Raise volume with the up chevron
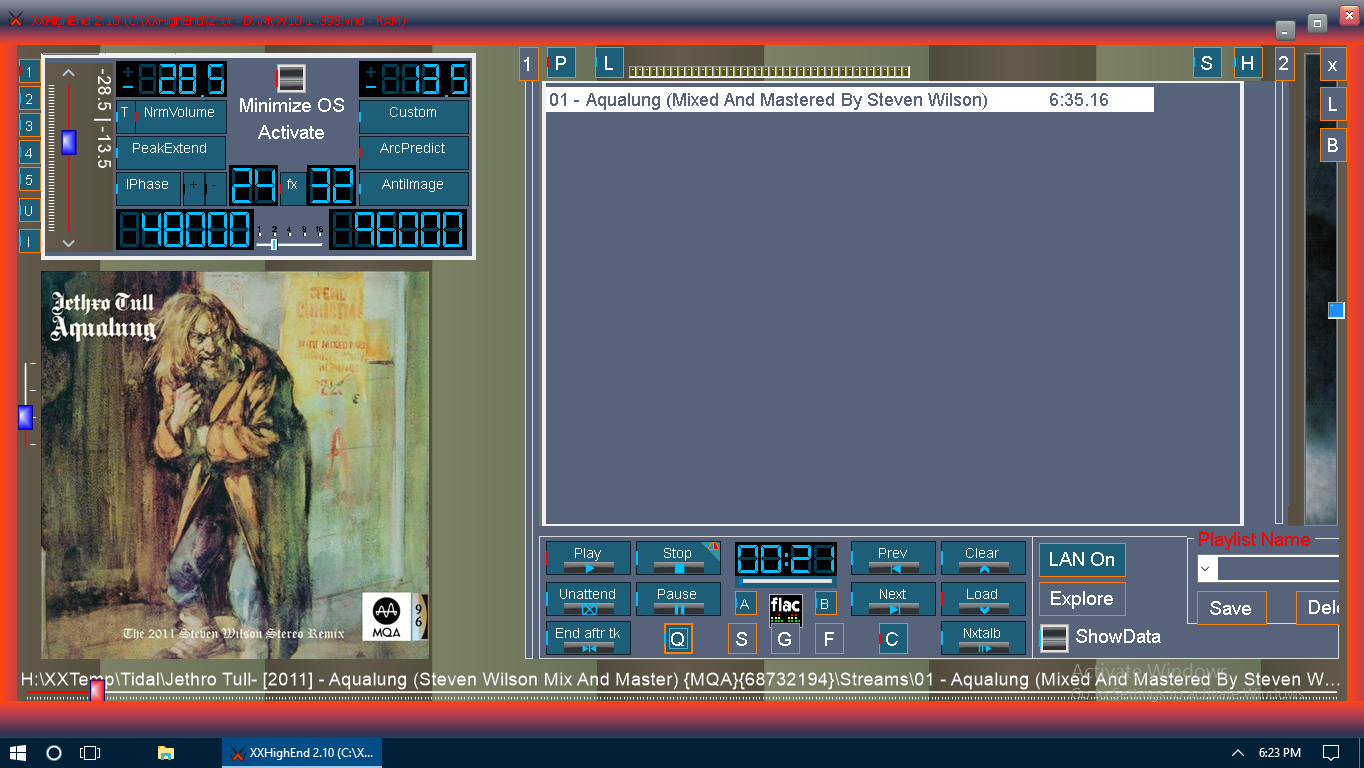The width and height of the screenshot is (1364, 768). [x=68, y=73]
